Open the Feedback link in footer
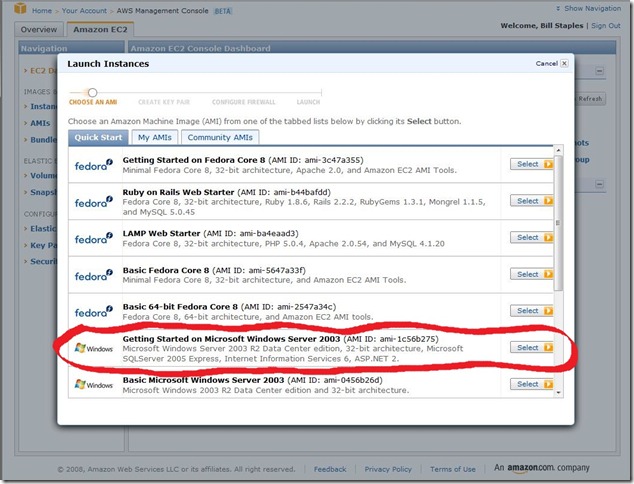 pos(330,469)
